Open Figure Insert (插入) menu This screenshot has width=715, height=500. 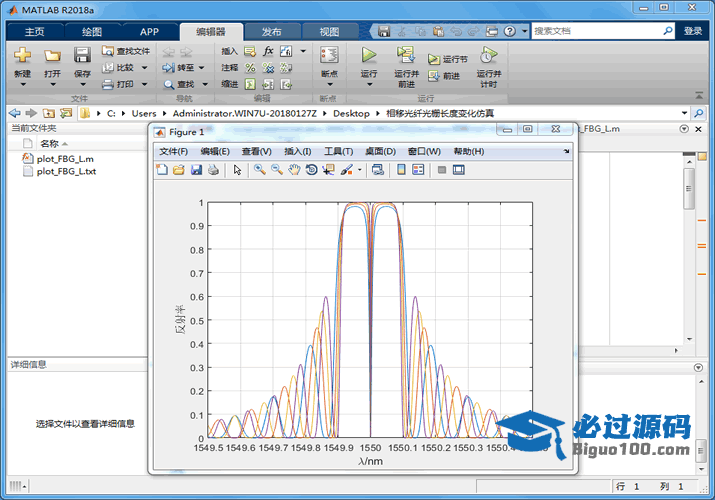[x=297, y=151]
